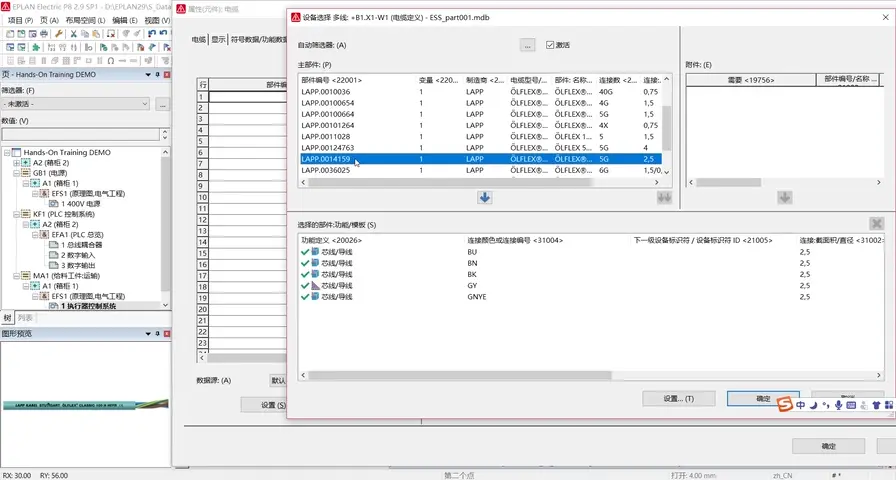Close the 图形预览 panel with red X
Viewport: 896px width, 480px height.
click(x=167, y=334)
